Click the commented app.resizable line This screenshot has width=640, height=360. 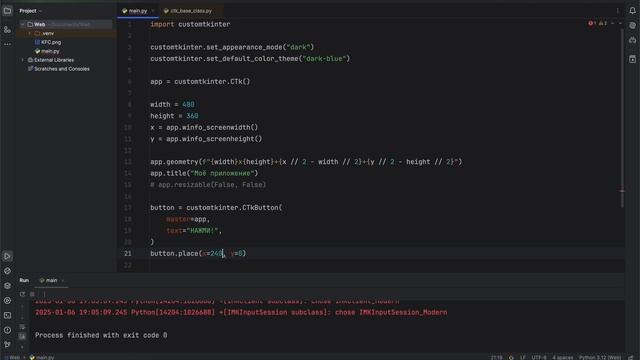(208, 185)
